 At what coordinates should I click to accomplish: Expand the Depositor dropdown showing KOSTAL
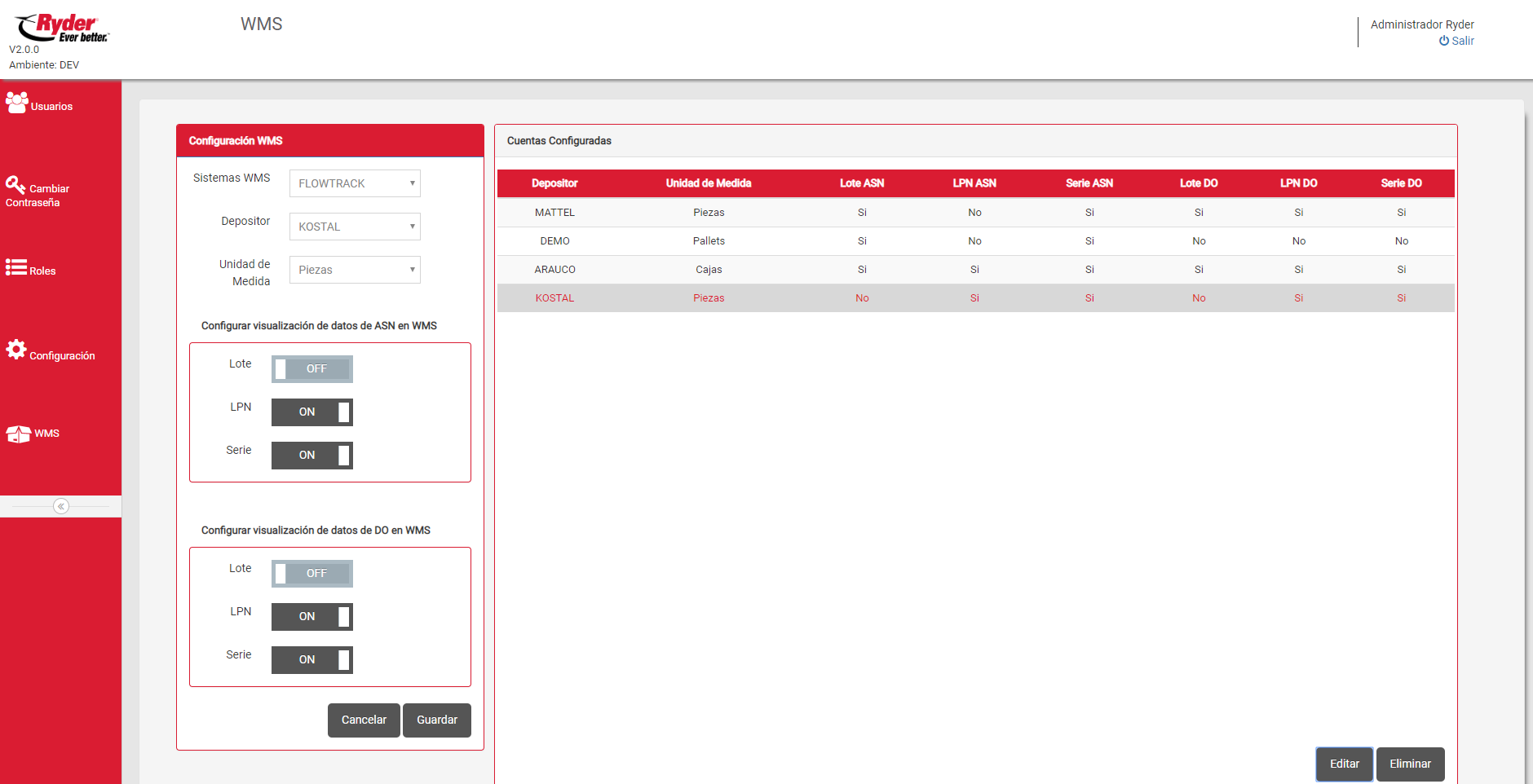tap(355, 227)
